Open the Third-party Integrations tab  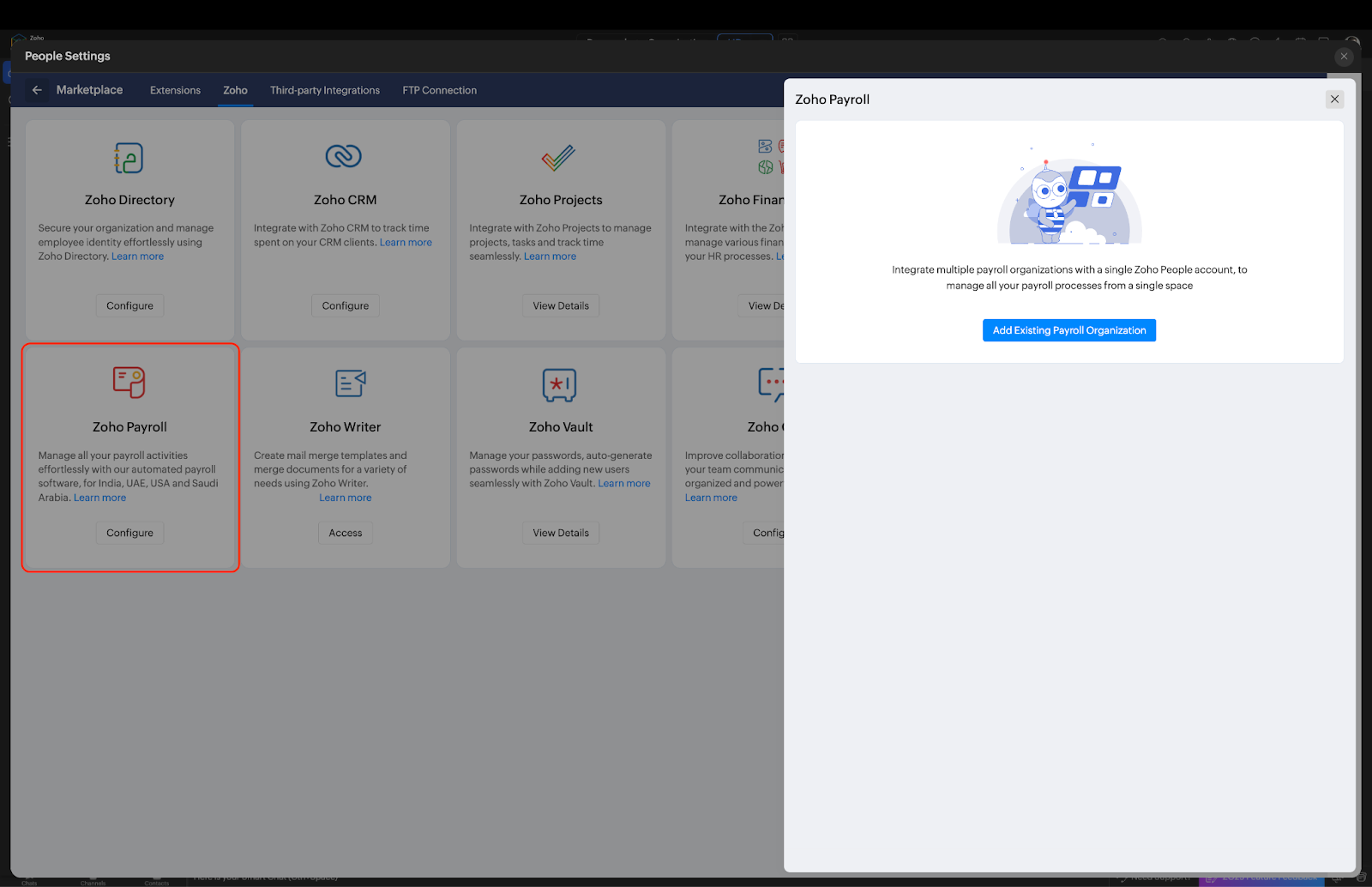pos(325,90)
